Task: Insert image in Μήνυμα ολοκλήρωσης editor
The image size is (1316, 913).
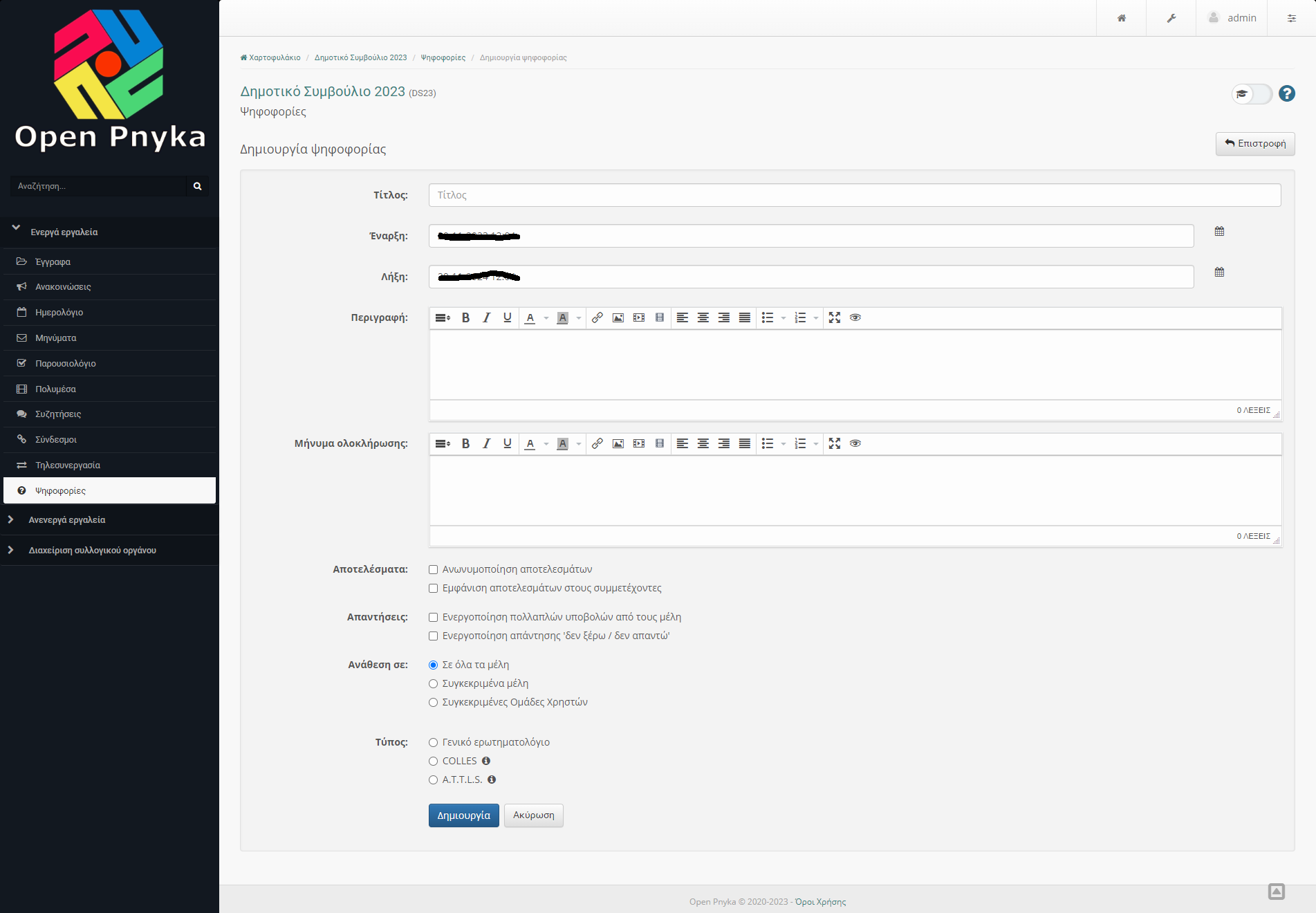Action: point(618,443)
